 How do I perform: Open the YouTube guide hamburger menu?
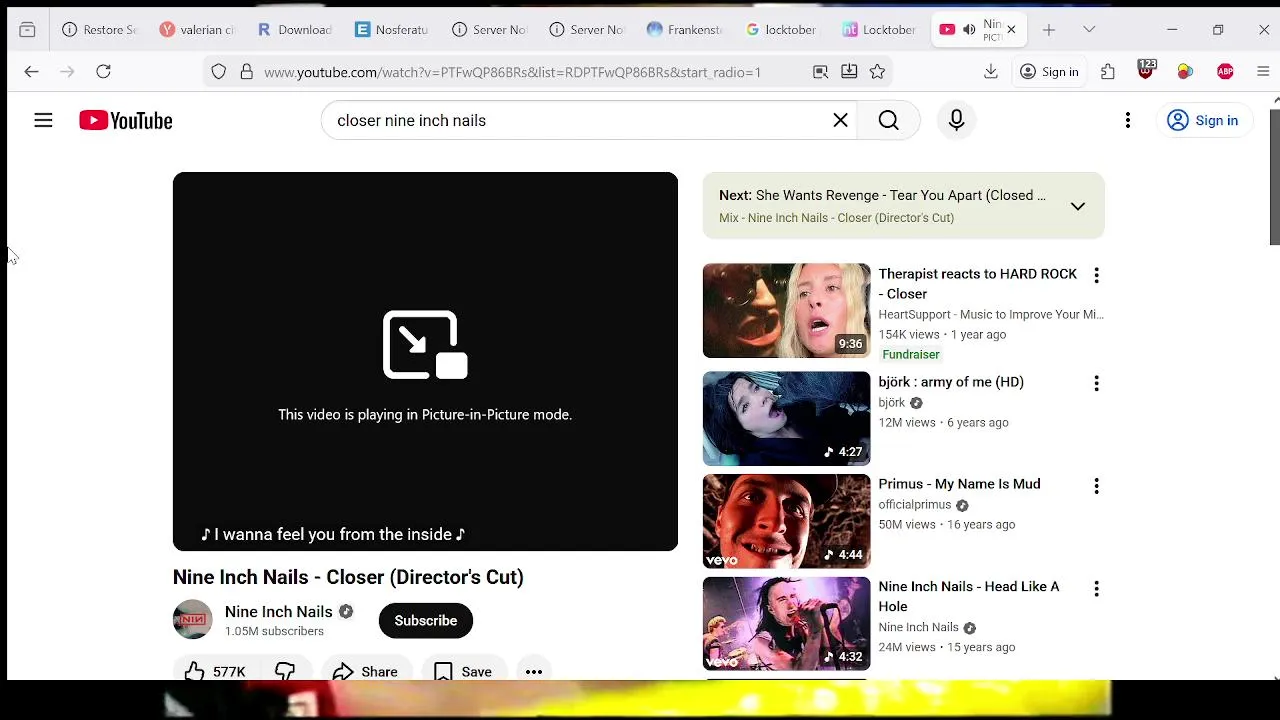[x=43, y=120]
